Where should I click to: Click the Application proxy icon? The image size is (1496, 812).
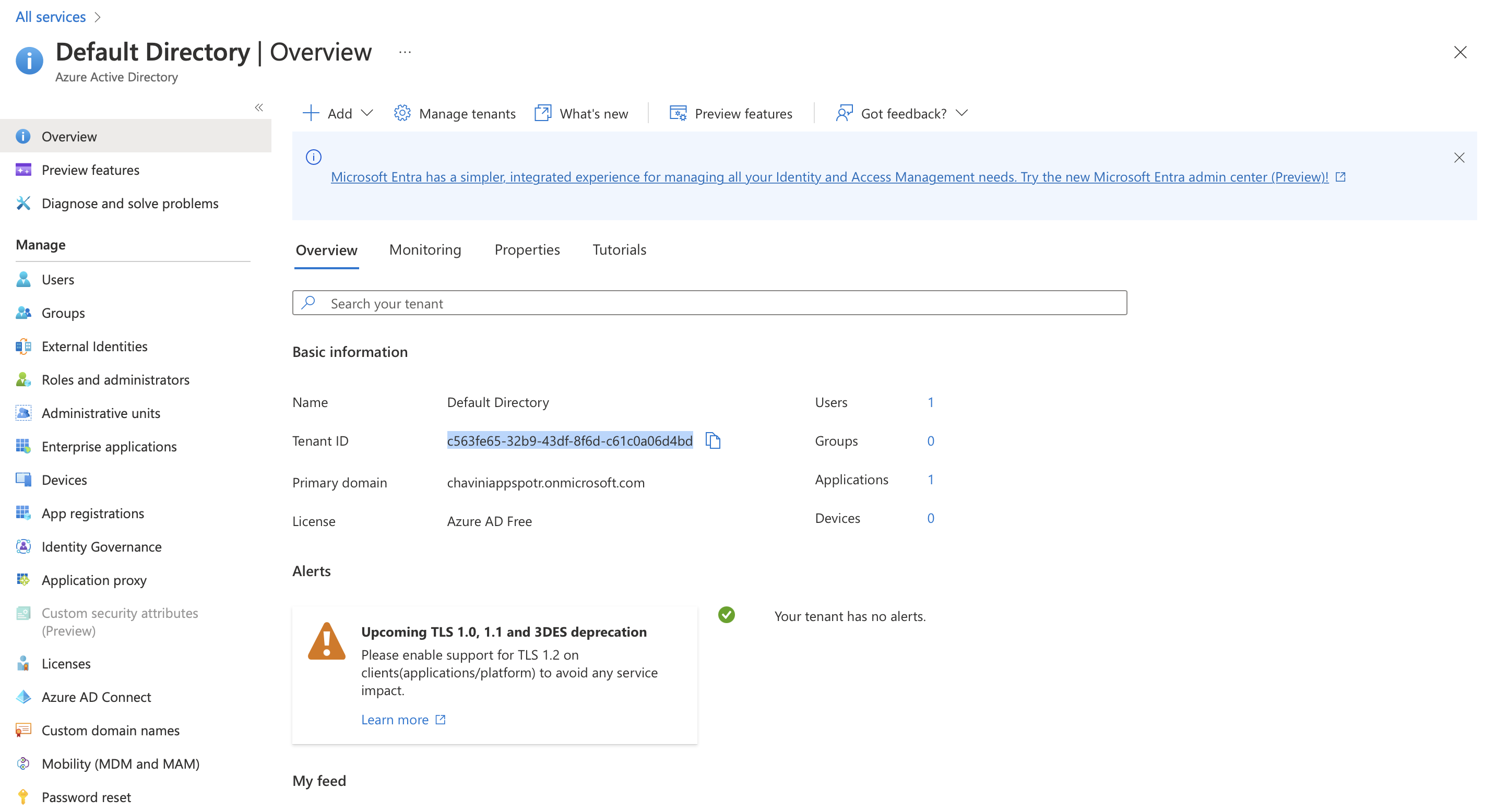tap(23, 580)
